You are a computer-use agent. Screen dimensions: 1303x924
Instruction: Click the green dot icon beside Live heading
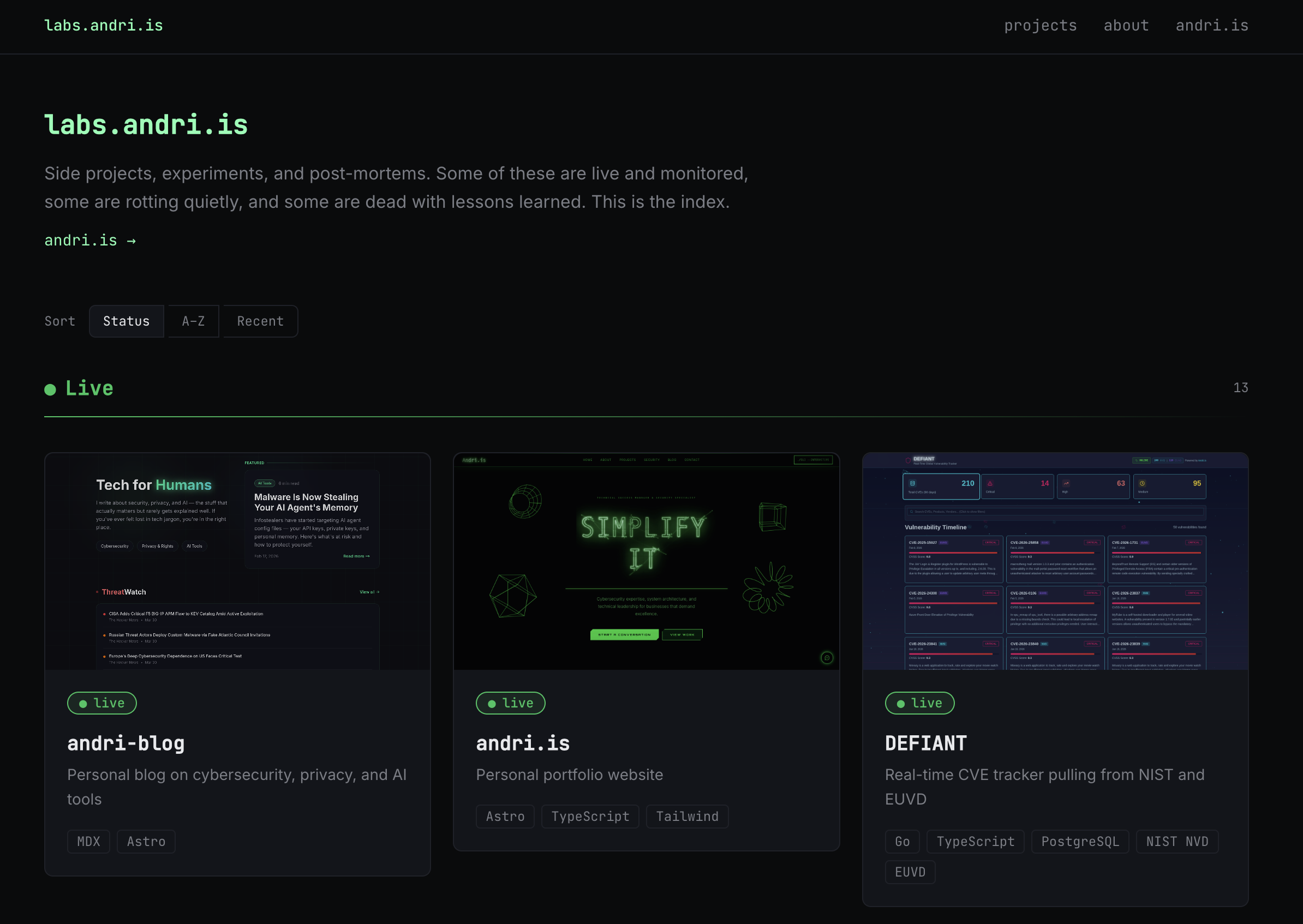50,389
